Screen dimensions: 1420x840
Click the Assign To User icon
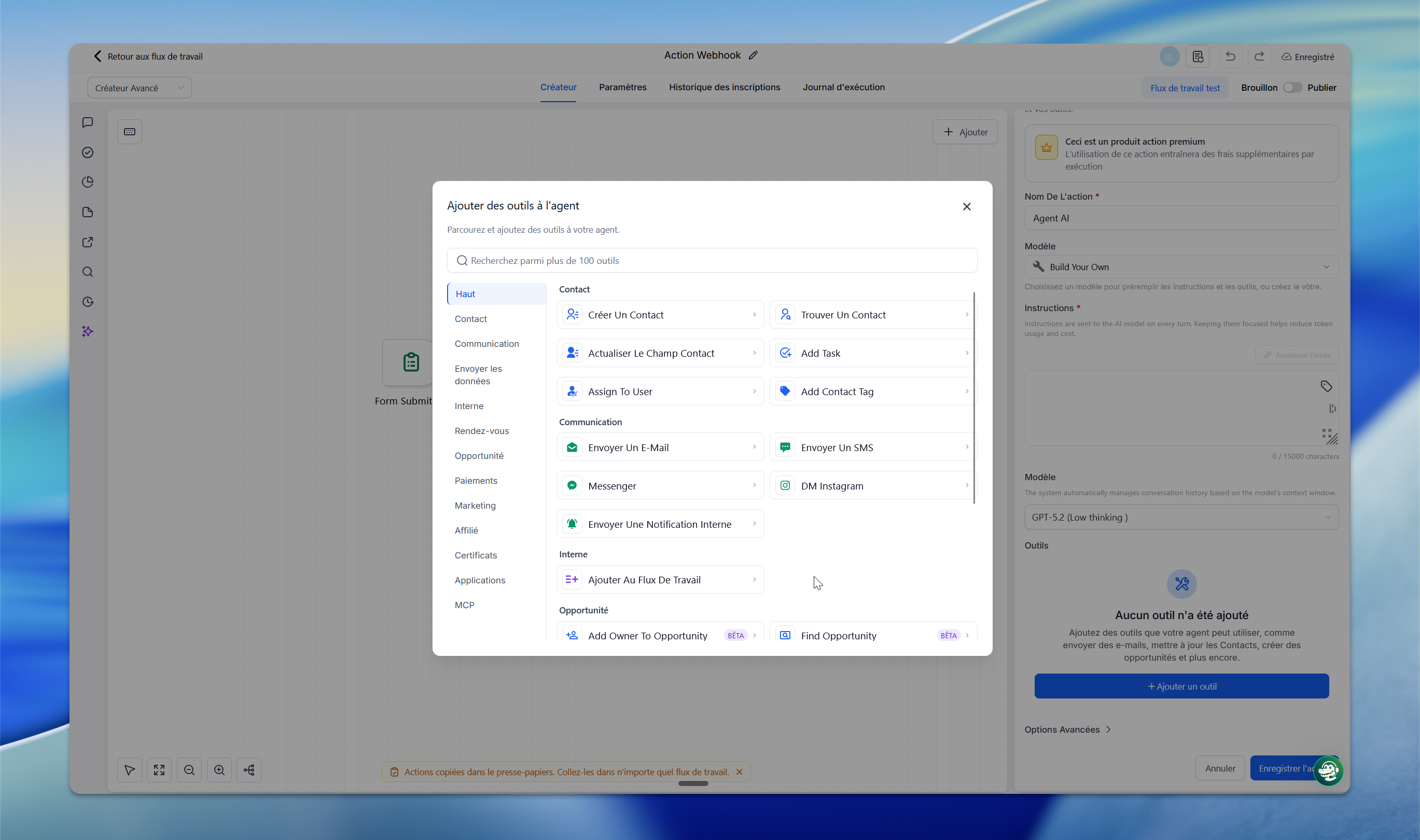pos(573,391)
